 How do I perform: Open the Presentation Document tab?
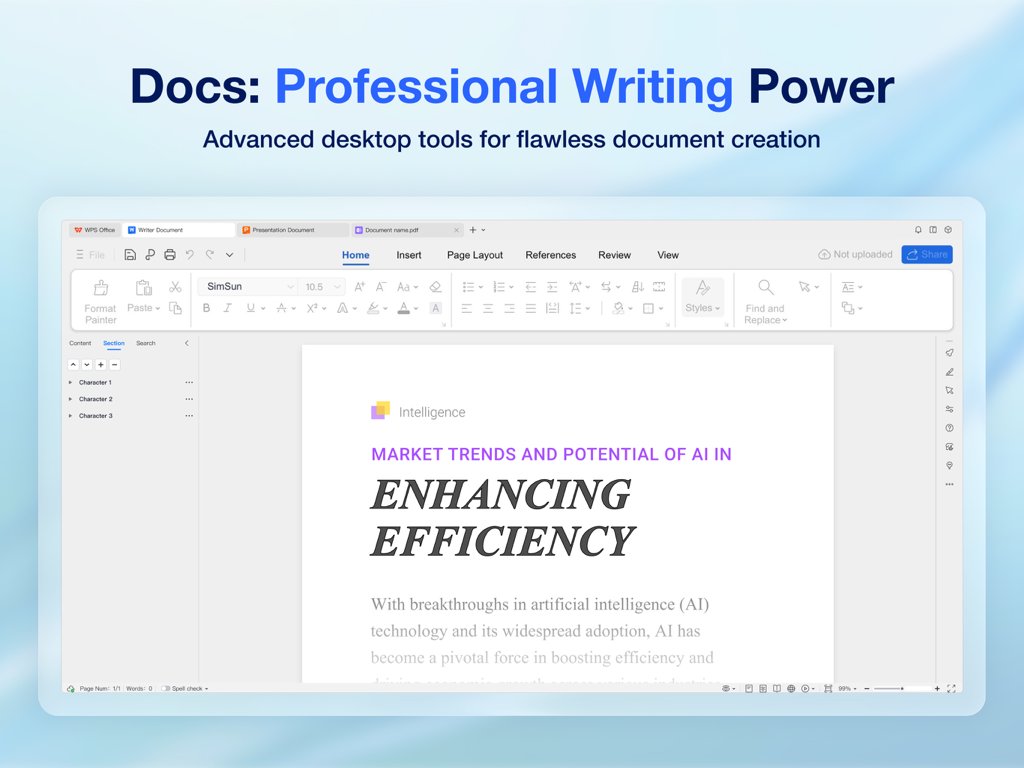(x=292, y=229)
